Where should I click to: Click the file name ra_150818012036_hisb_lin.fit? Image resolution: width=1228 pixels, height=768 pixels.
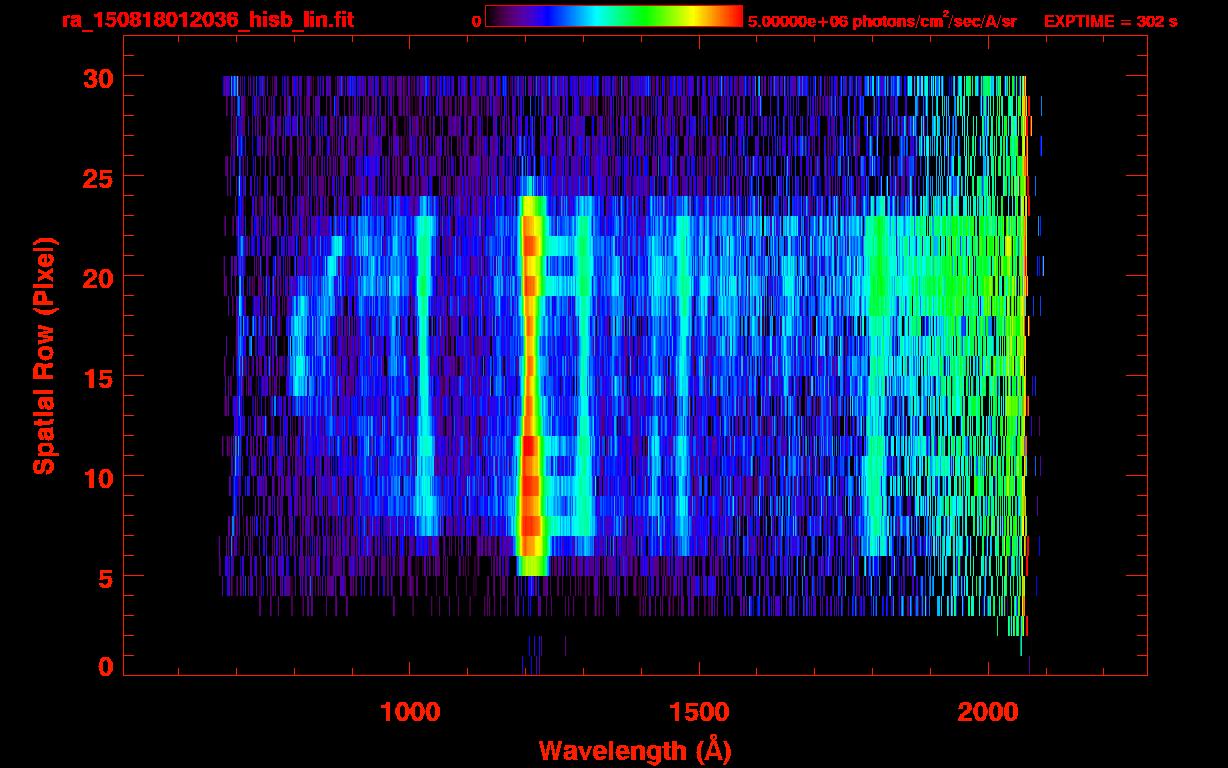(207, 20)
